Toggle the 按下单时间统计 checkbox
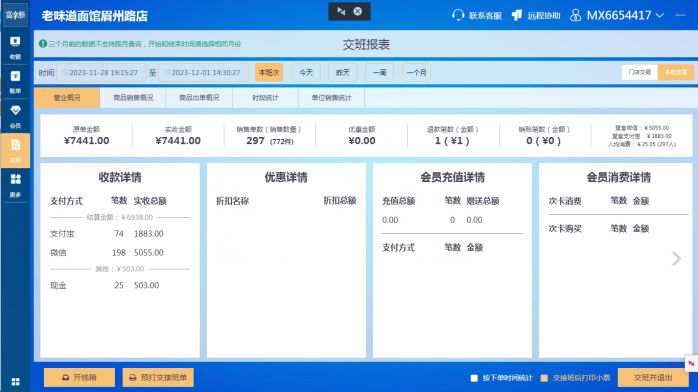Screen dimensions: 698x392 (474, 378)
